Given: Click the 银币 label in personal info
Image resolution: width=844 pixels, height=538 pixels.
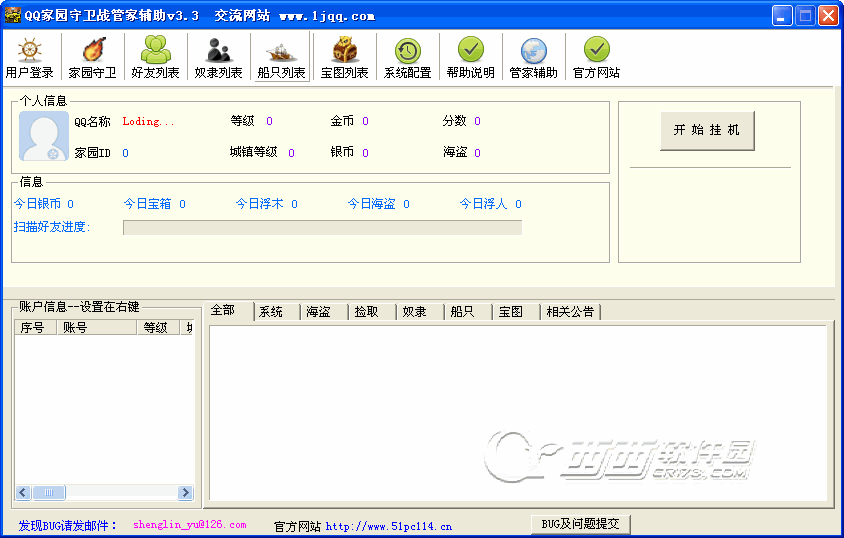Looking at the screenshot, I should point(342,152).
